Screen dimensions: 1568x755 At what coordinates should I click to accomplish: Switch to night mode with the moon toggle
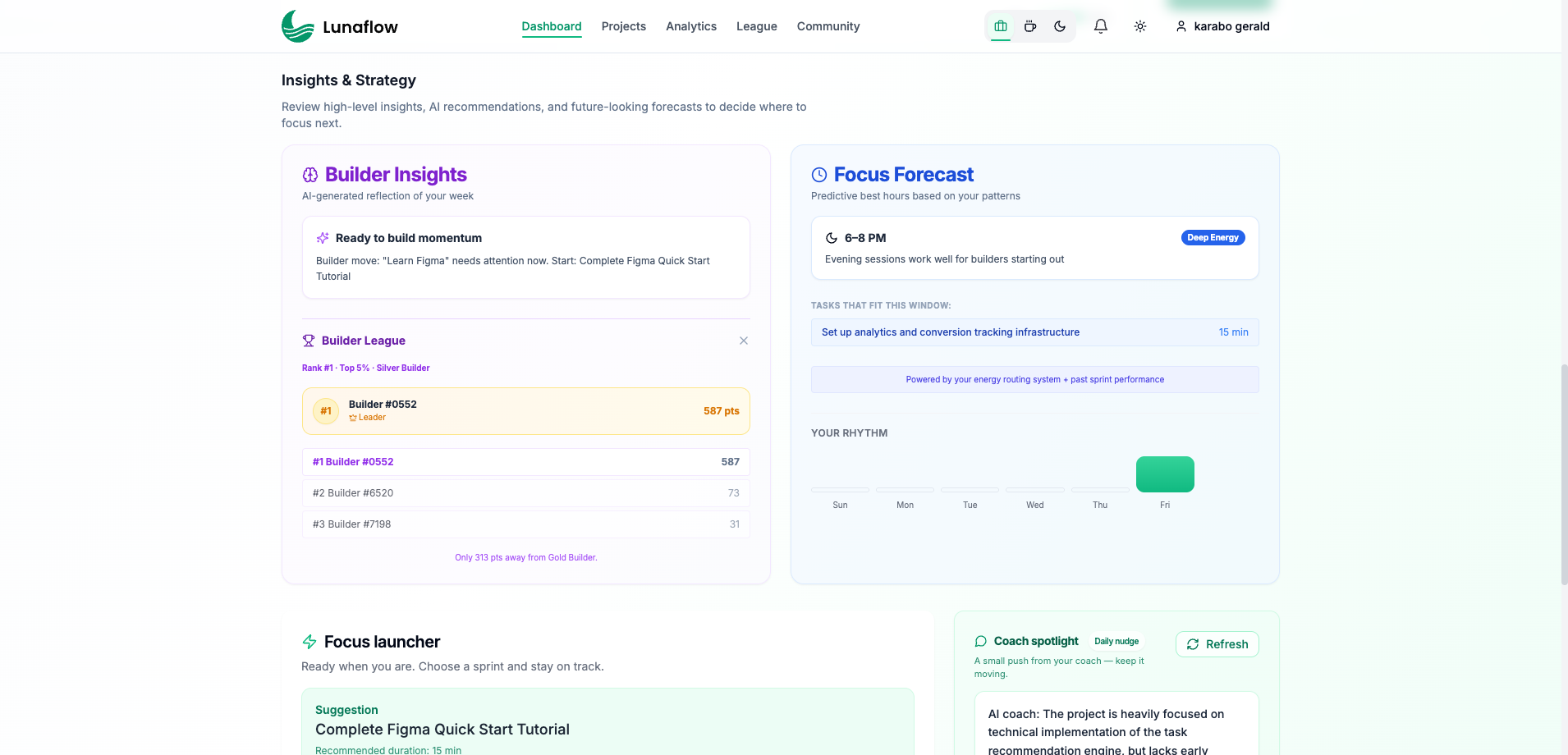tap(1059, 25)
